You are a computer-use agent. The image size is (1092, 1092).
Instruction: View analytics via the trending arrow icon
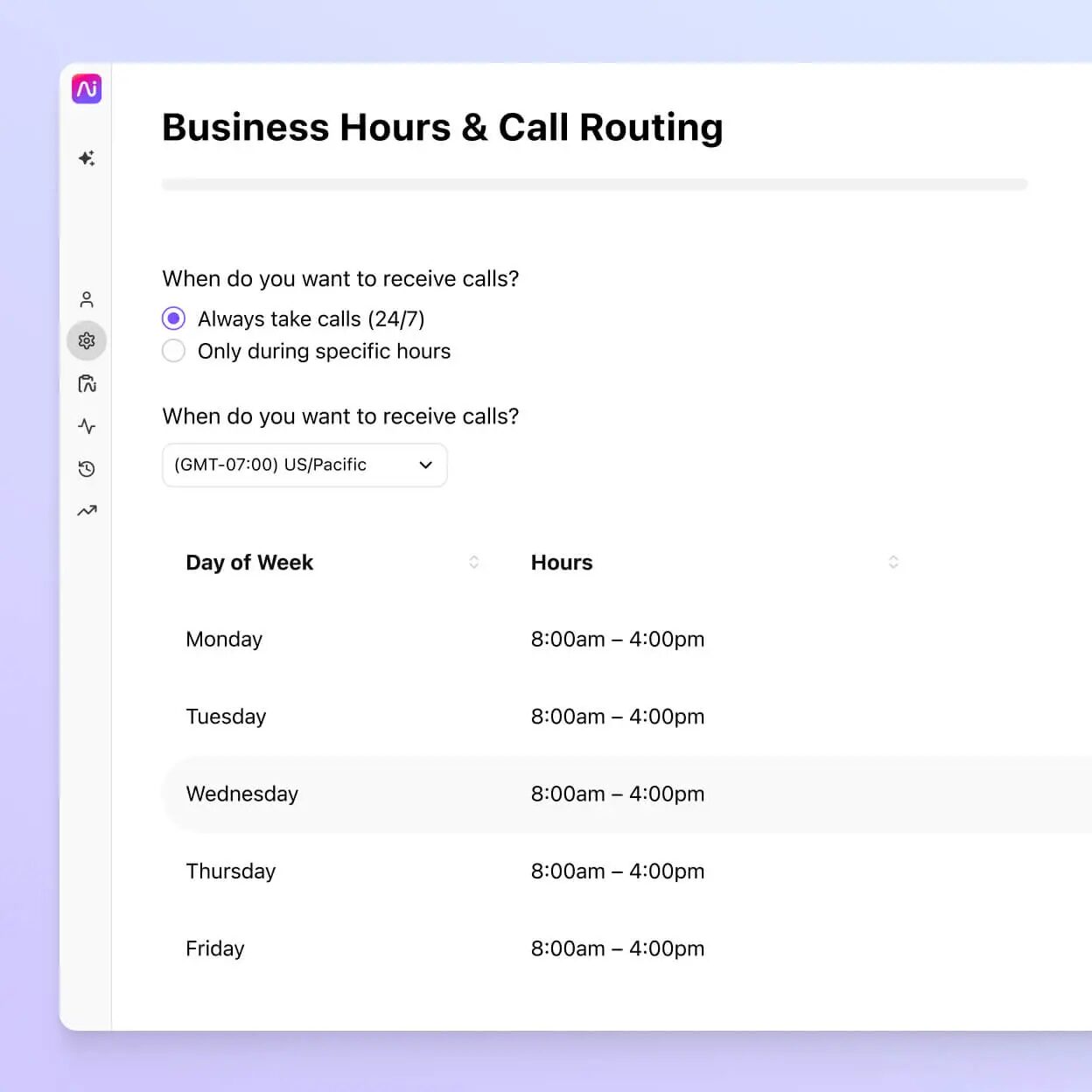pyautogui.click(x=86, y=510)
